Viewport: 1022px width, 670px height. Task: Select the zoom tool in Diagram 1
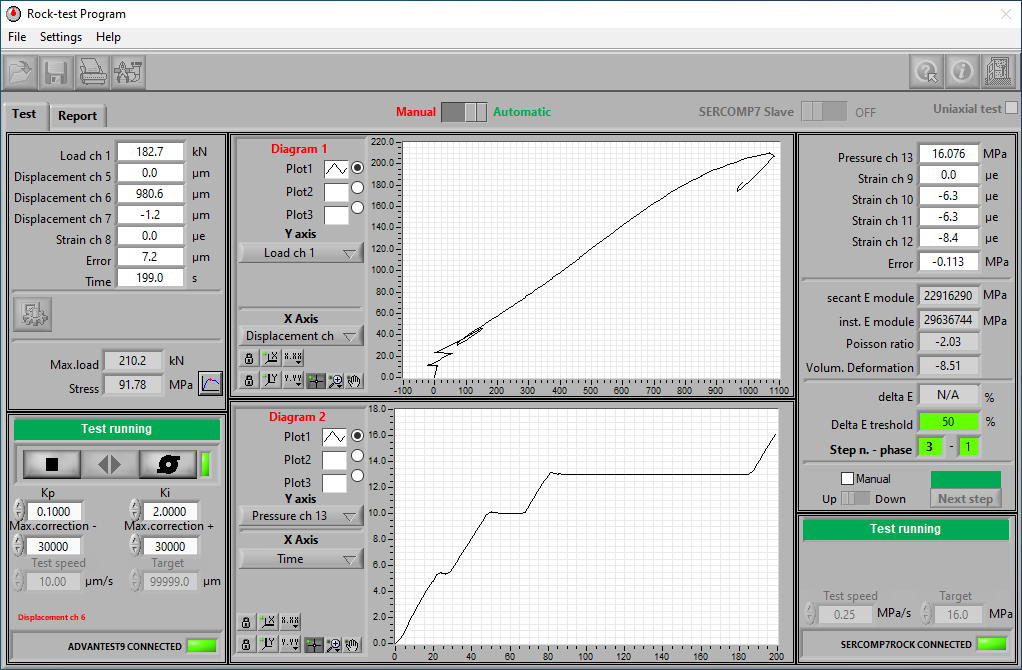(334, 380)
